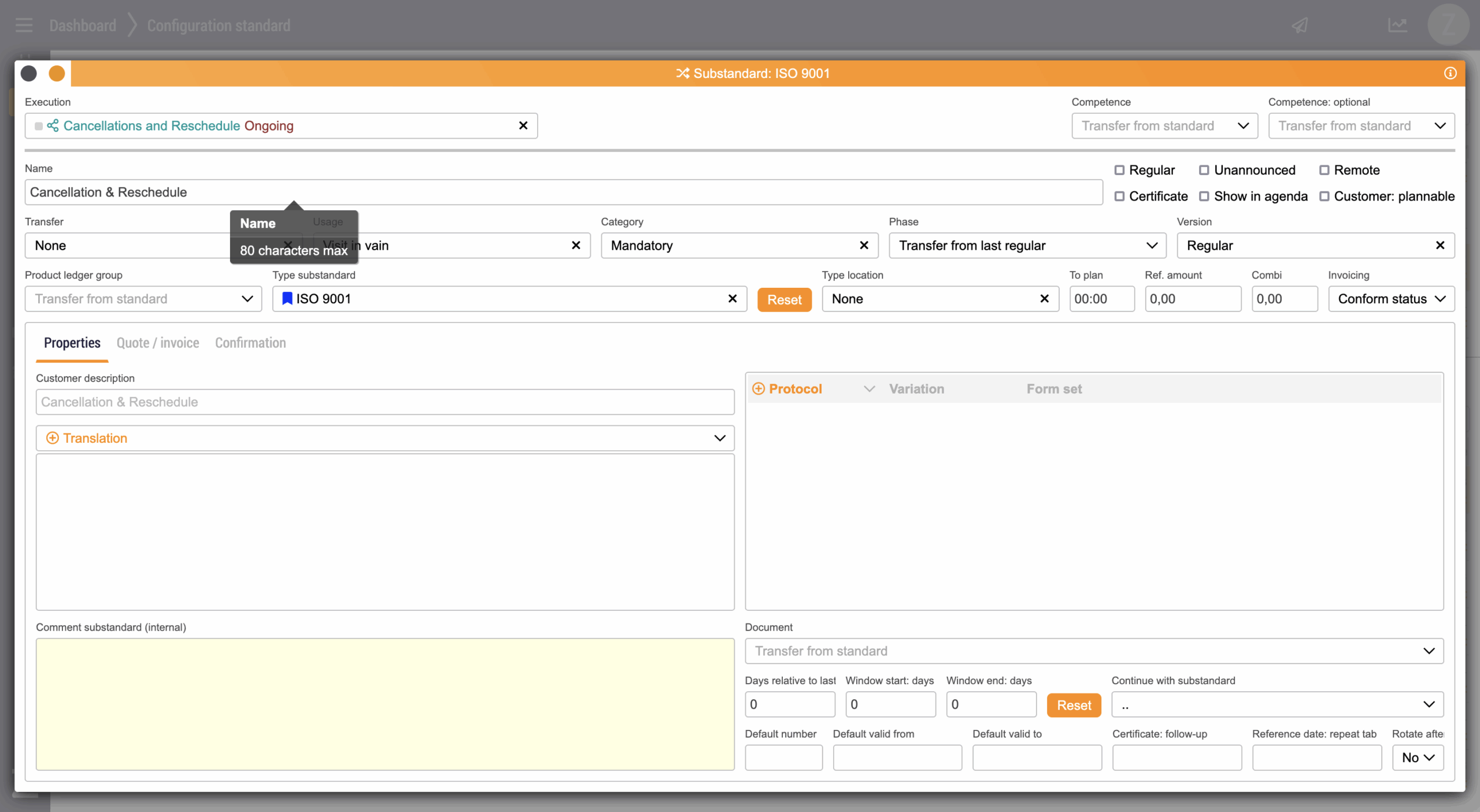Viewport: 1480px width, 812px height.
Task: Clear the Execution field with X icon
Action: [x=523, y=125]
